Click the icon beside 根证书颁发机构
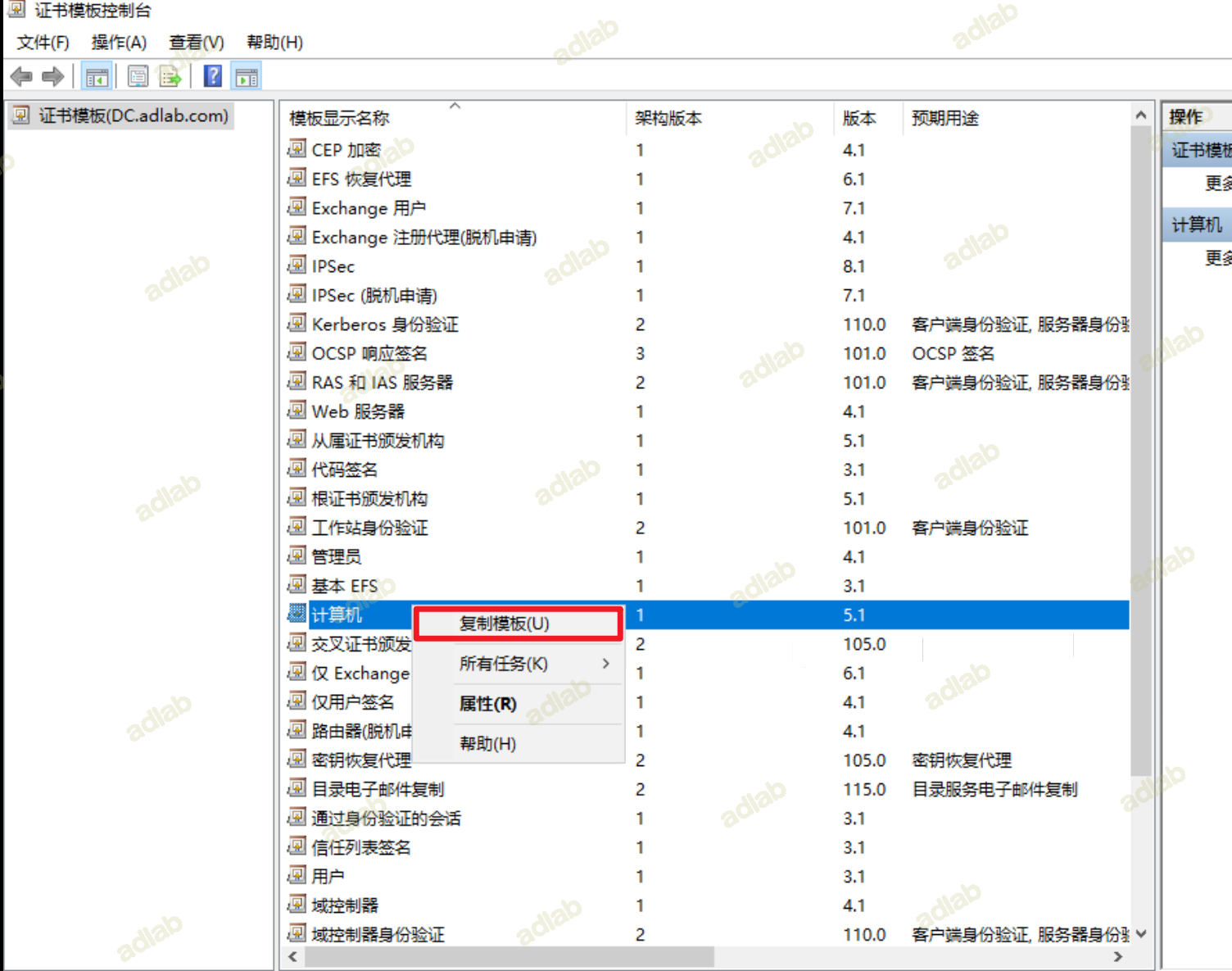Screen dimensions: 1232x971 point(297,498)
